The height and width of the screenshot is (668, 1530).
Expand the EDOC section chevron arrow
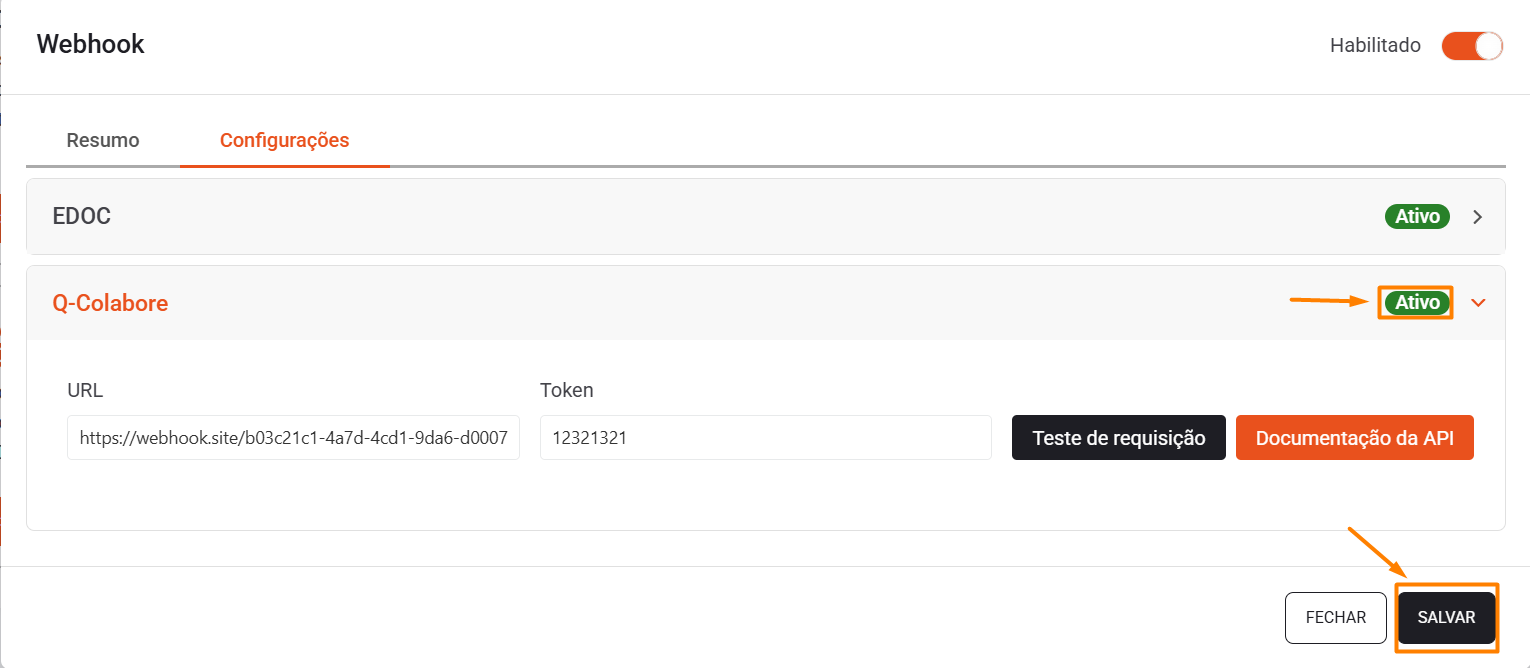pyautogui.click(x=1478, y=217)
